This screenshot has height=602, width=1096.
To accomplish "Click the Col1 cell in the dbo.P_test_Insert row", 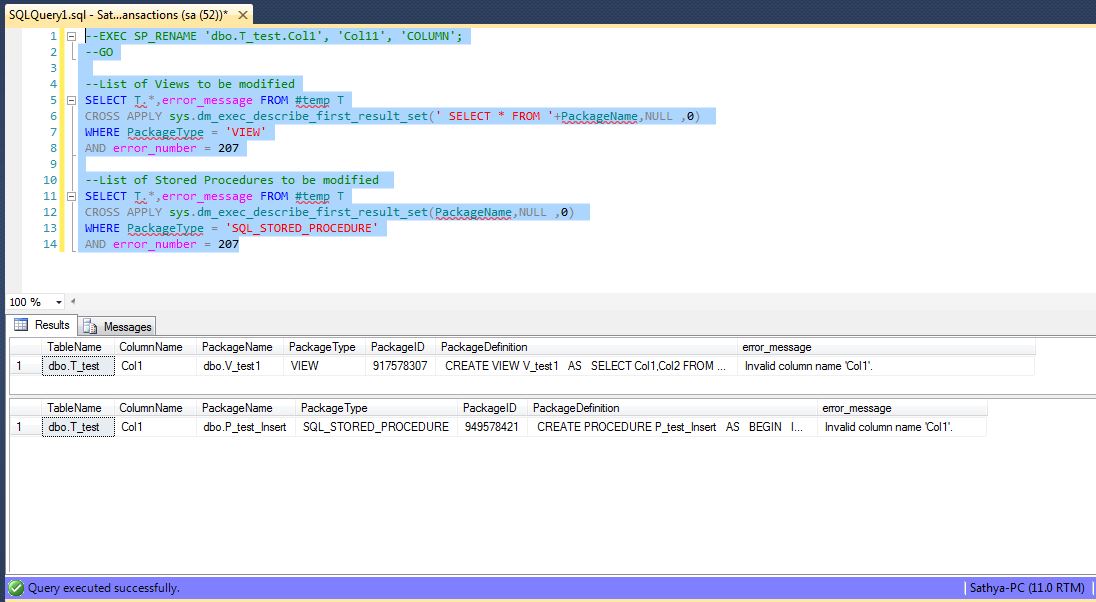I will [x=155, y=427].
